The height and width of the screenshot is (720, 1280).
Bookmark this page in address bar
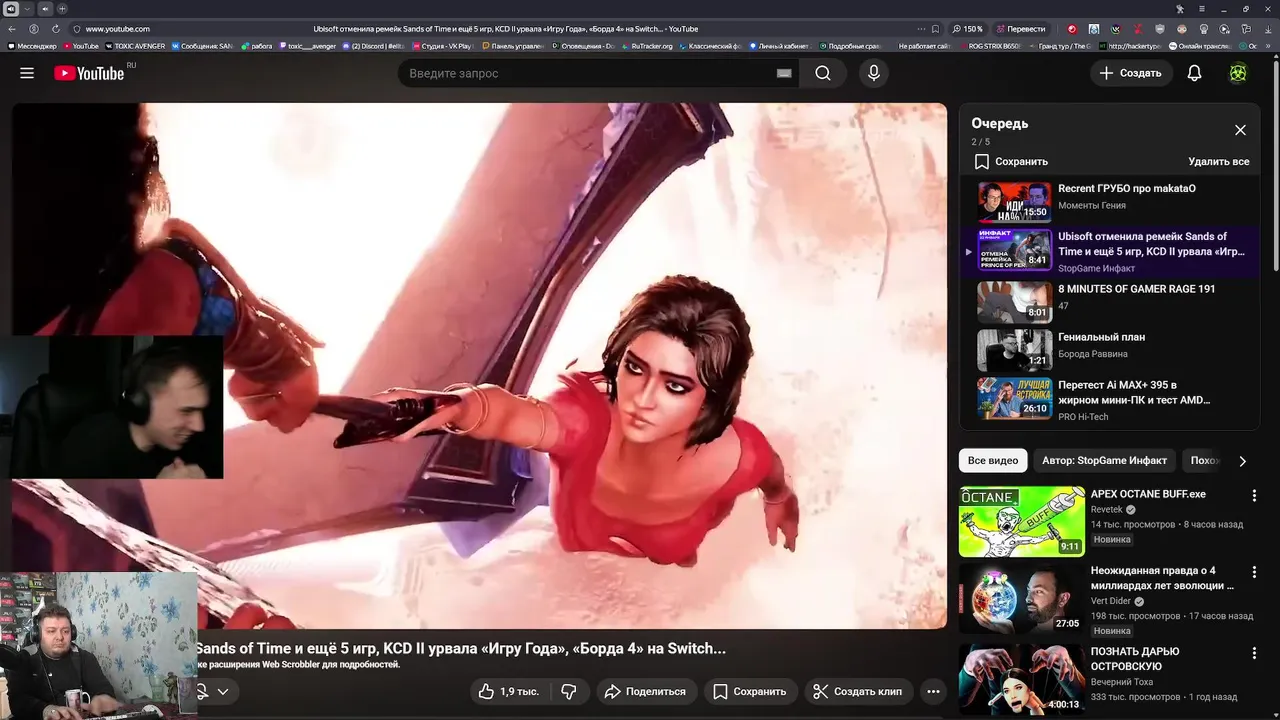point(935,29)
